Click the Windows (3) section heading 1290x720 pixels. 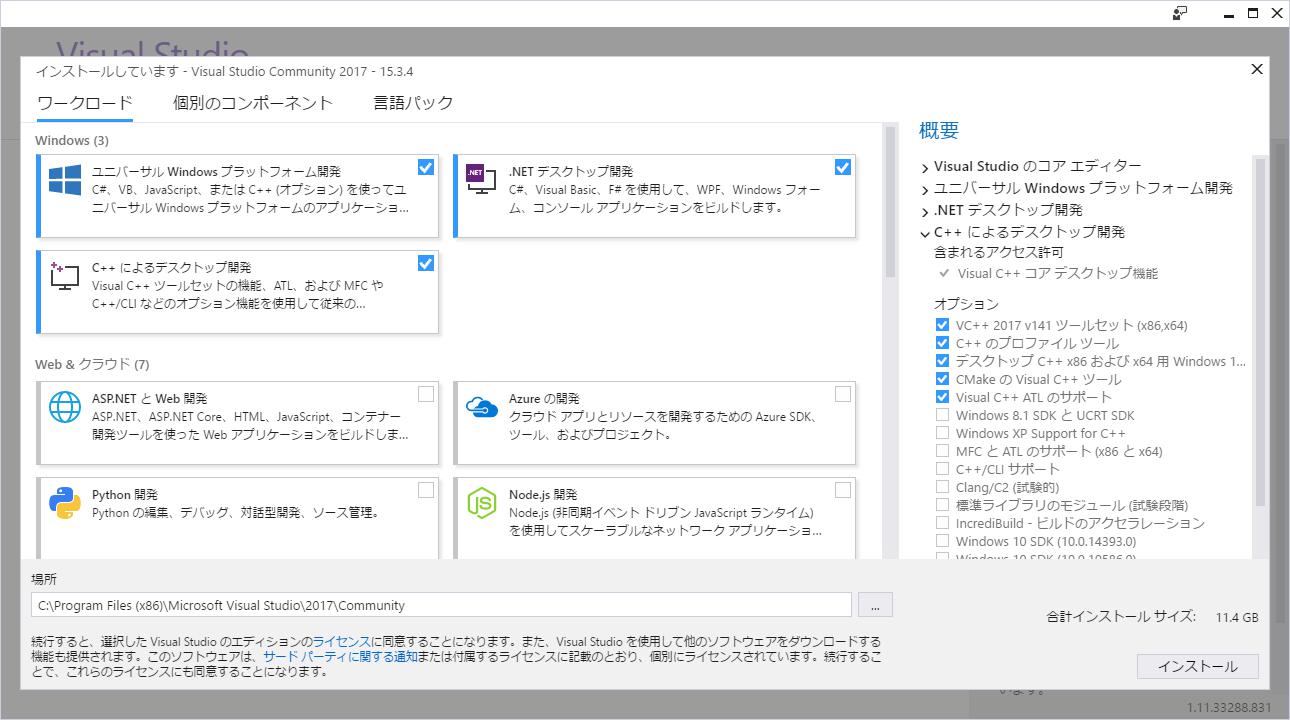72,140
